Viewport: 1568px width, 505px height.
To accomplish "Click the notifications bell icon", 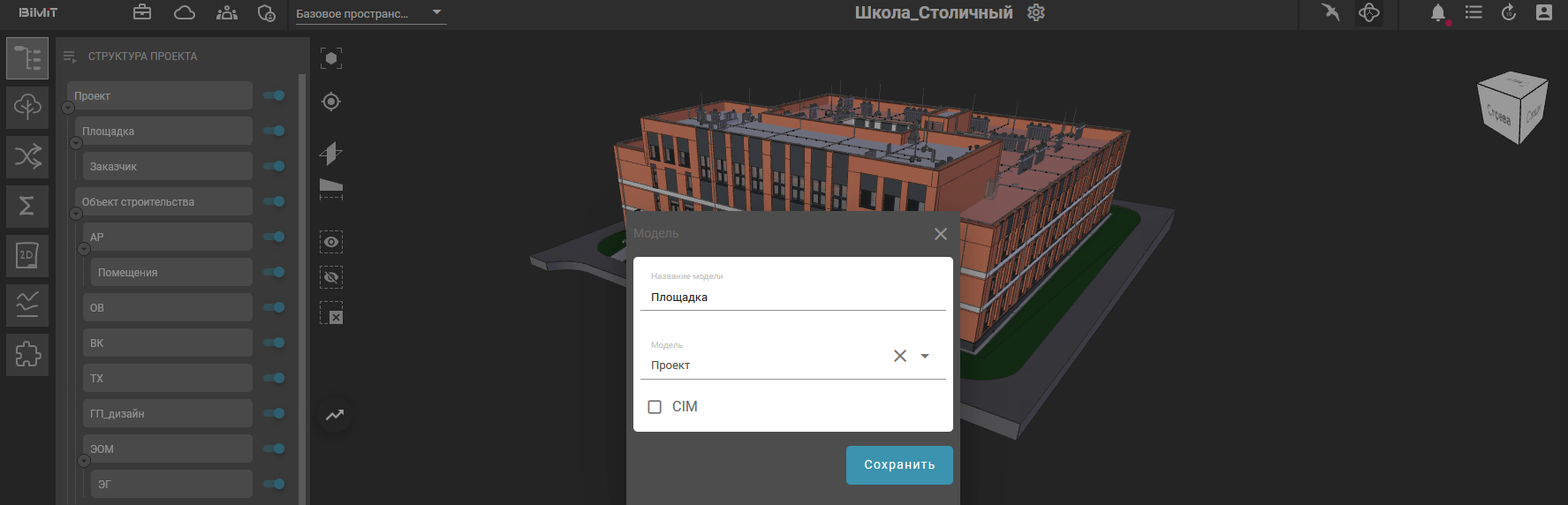I will click(1438, 13).
